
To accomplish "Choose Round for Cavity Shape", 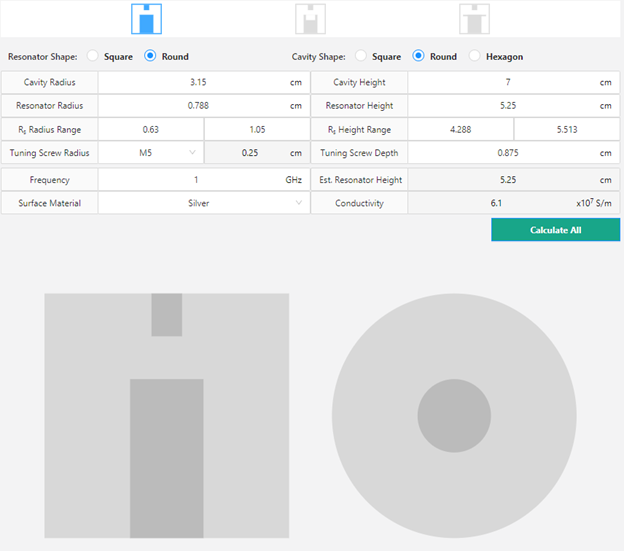I will click(x=418, y=56).
